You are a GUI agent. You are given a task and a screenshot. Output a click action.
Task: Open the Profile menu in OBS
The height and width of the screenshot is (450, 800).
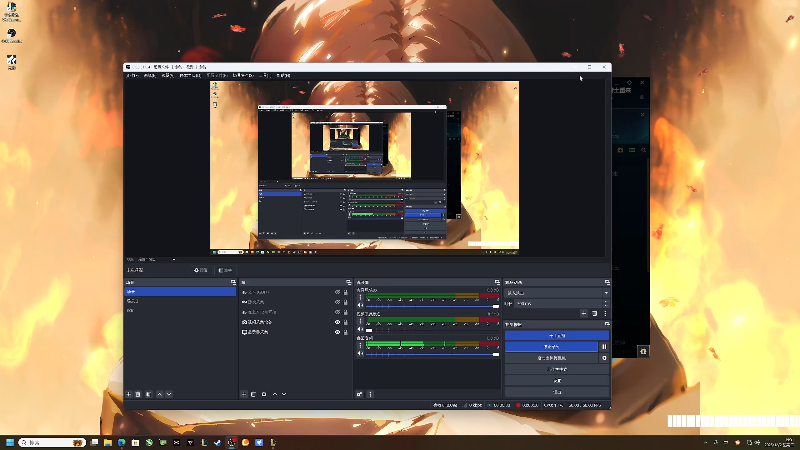(x=216, y=76)
